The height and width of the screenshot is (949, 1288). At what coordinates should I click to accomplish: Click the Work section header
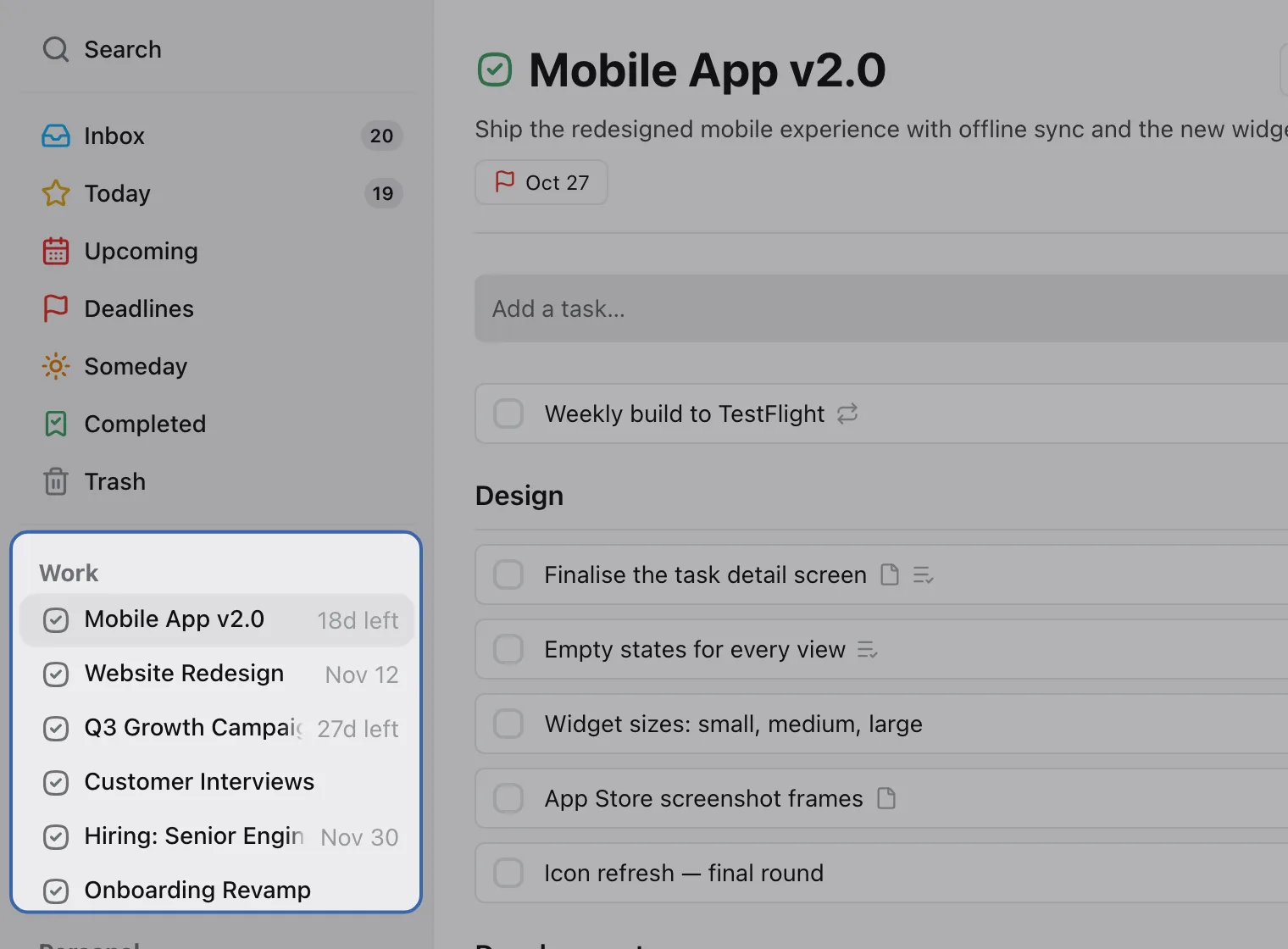coord(69,573)
